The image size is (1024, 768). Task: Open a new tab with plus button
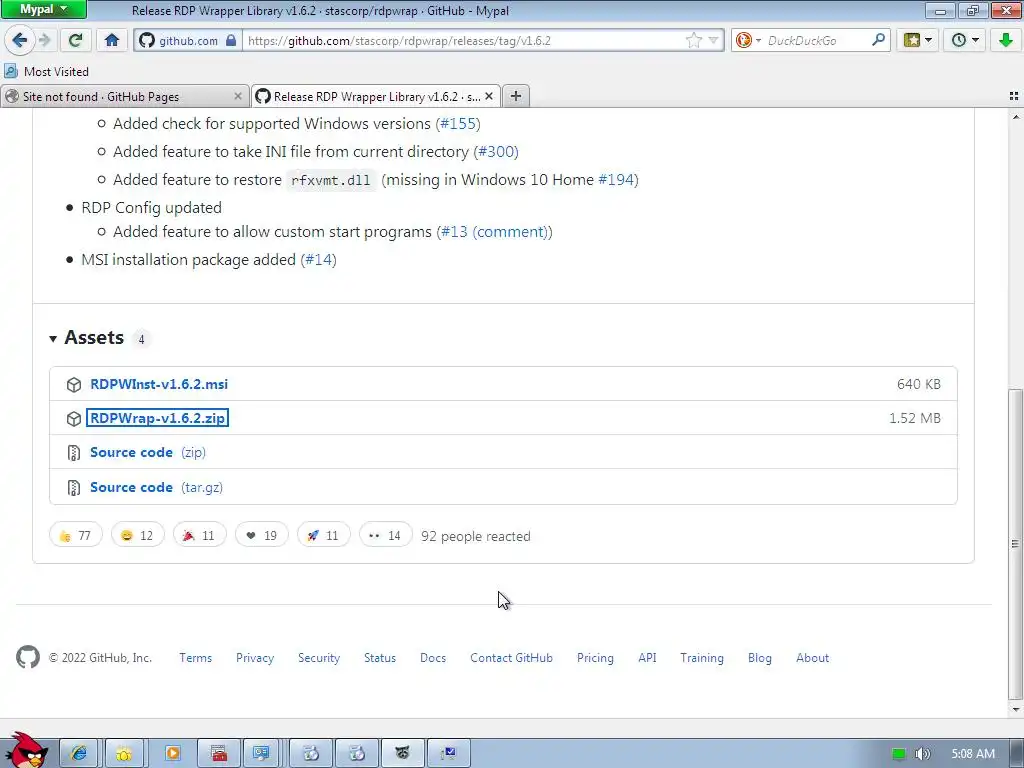[x=516, y=97]
